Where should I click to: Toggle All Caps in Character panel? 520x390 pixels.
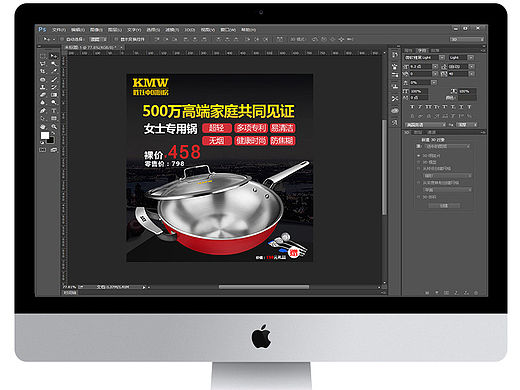(x=429, y=107)
